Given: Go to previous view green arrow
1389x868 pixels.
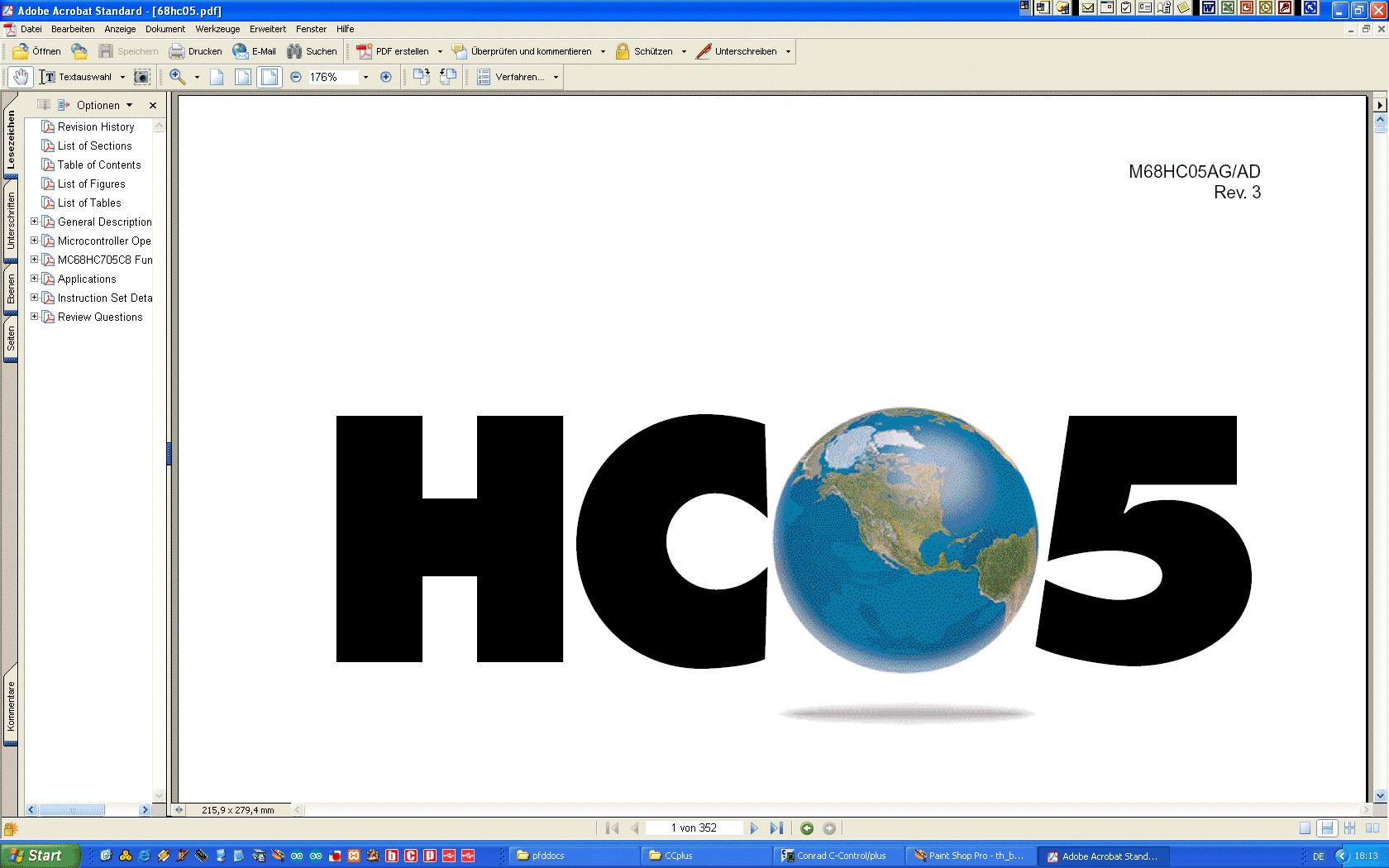Looking at the screenshot, I should coord(807,828).
